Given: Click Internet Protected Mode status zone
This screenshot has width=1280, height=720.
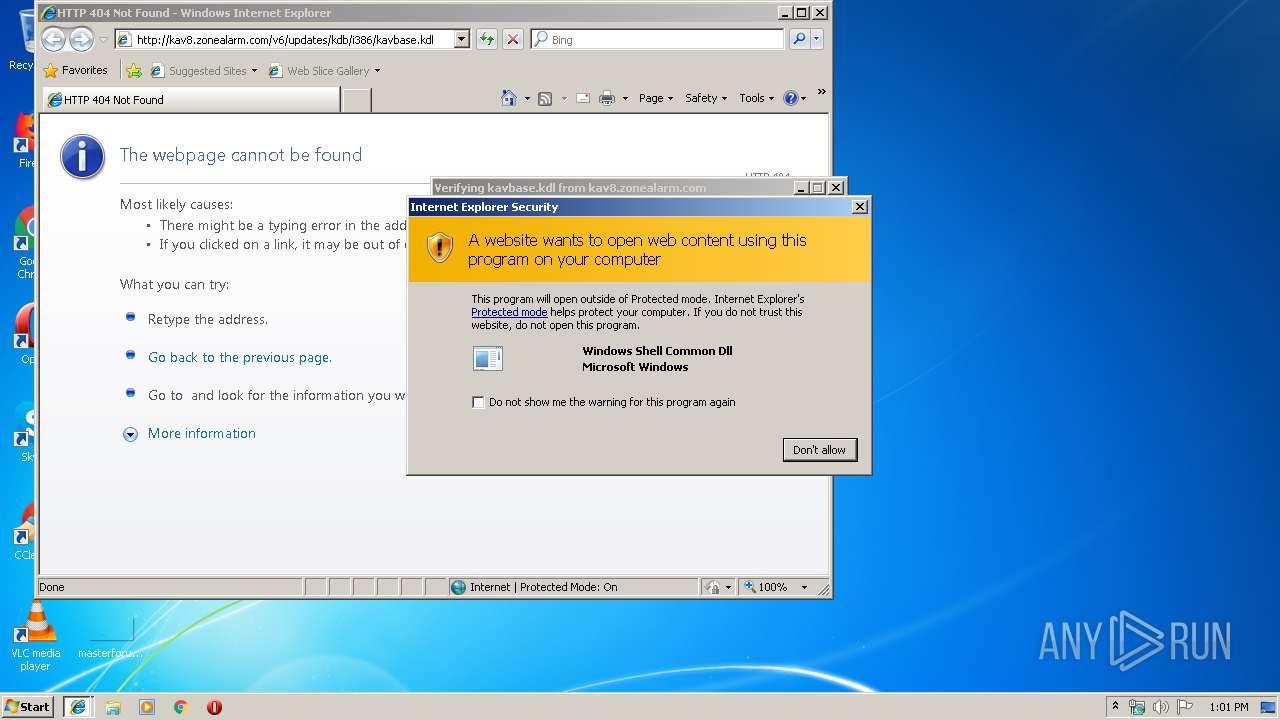Looking at the screenshot, I should [x=574, y=587].
